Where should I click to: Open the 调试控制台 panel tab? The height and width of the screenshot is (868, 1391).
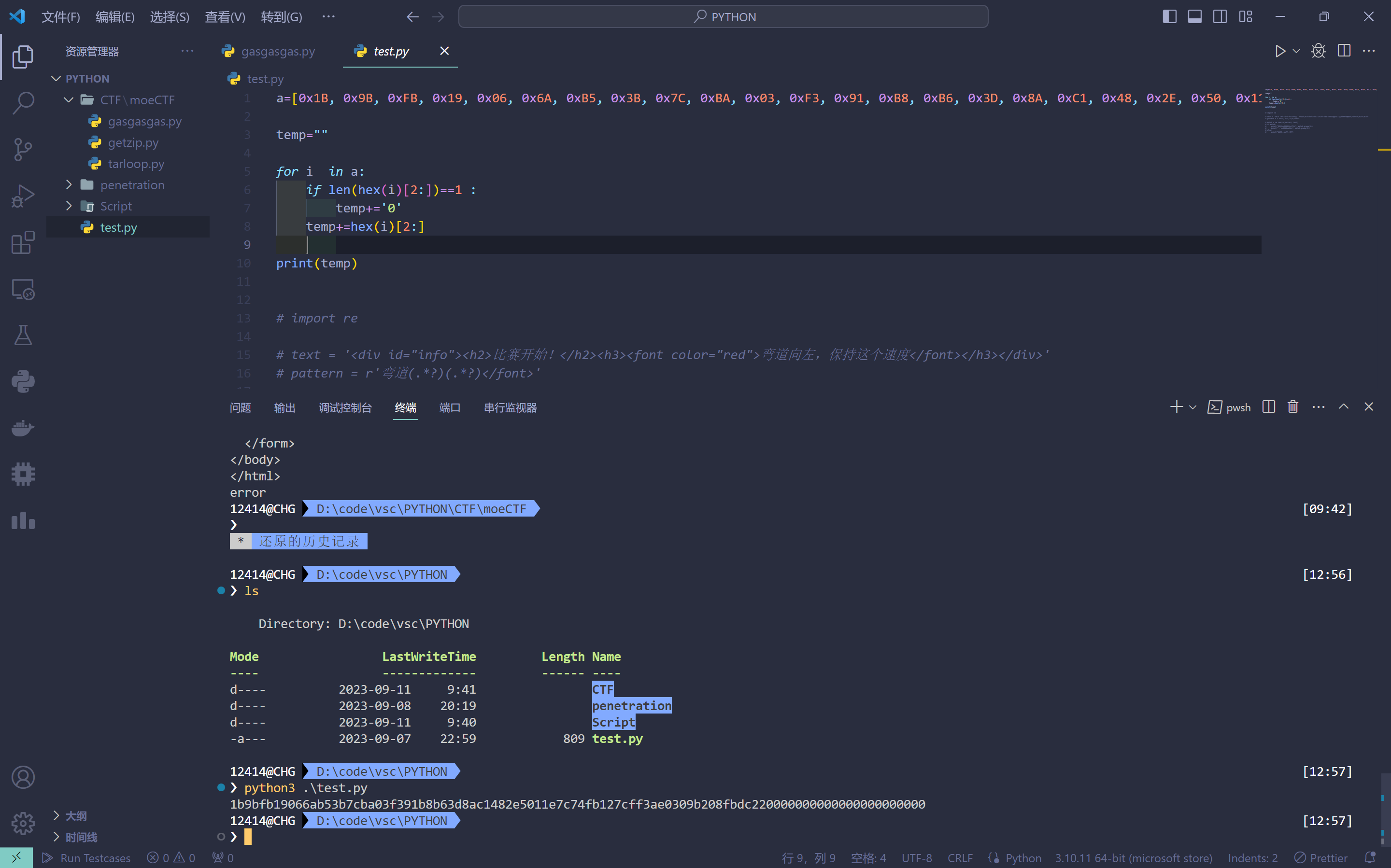click(344, 407)
